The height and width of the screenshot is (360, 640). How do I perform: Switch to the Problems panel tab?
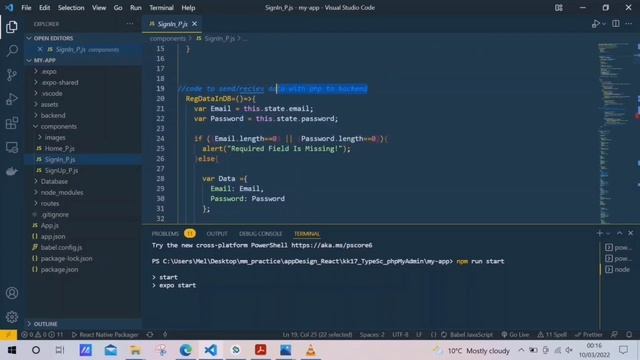[165, 234]
